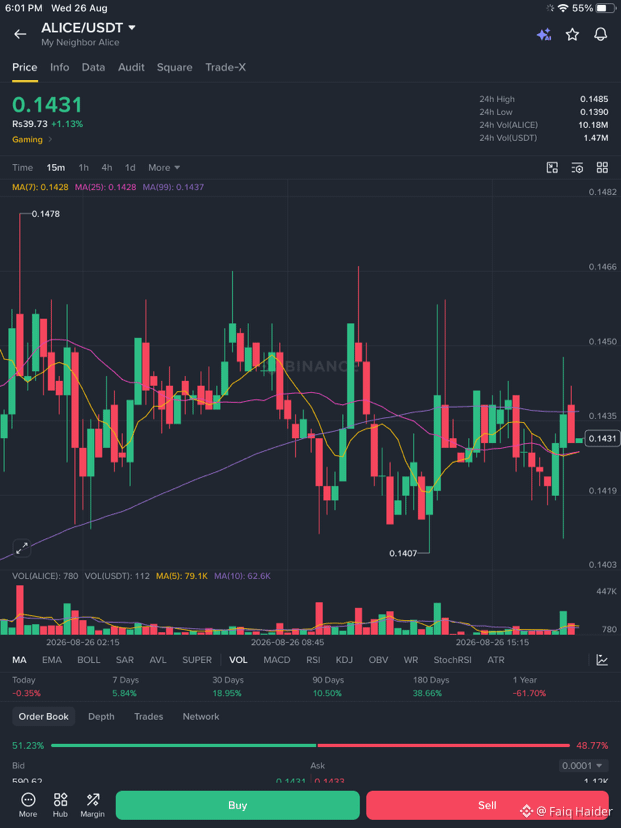Open the Order Book tab
This screenshot has width=621, height=828.
[44, 717]
